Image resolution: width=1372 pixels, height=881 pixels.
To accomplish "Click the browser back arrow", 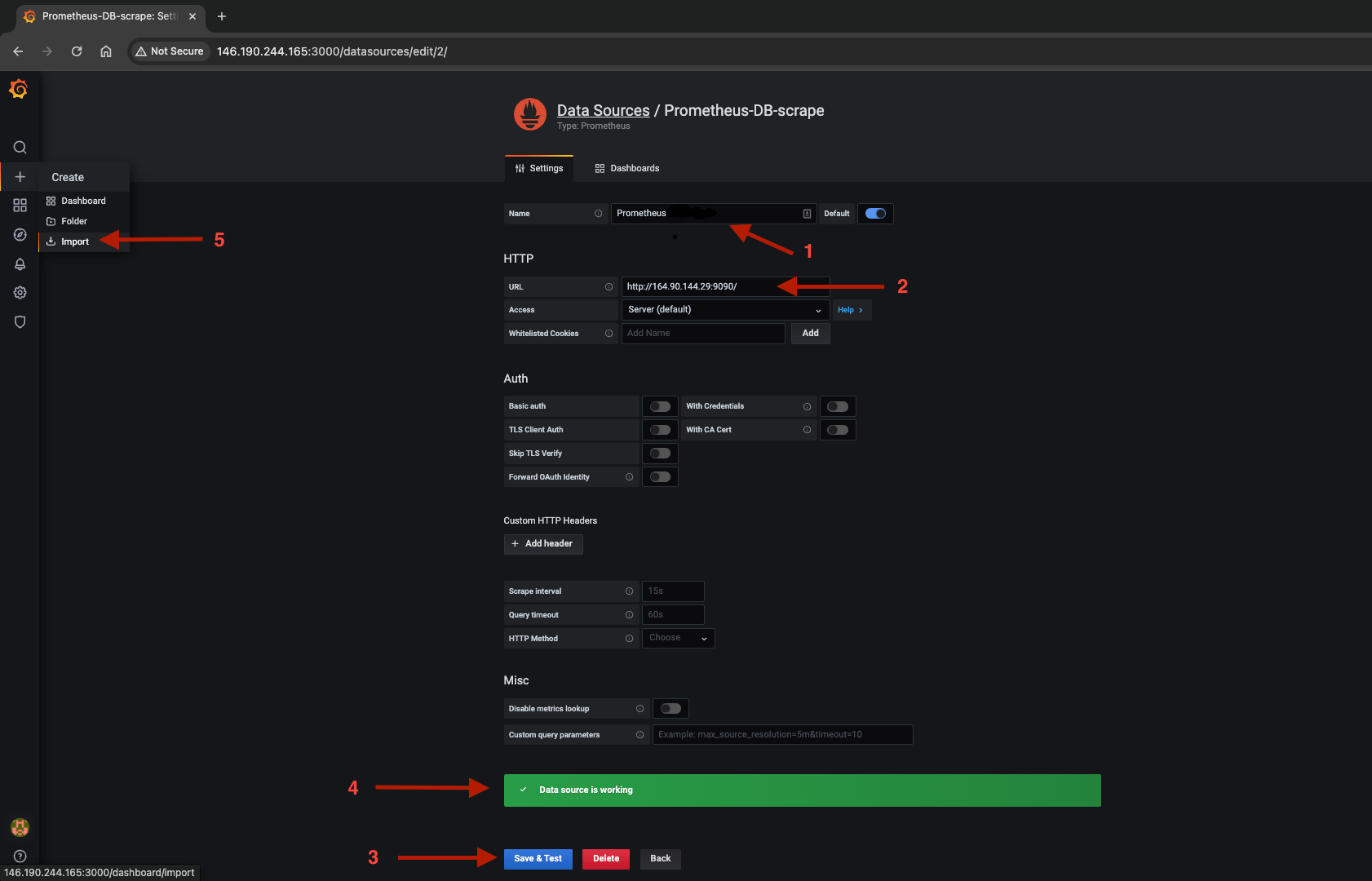I will point(18,51).
